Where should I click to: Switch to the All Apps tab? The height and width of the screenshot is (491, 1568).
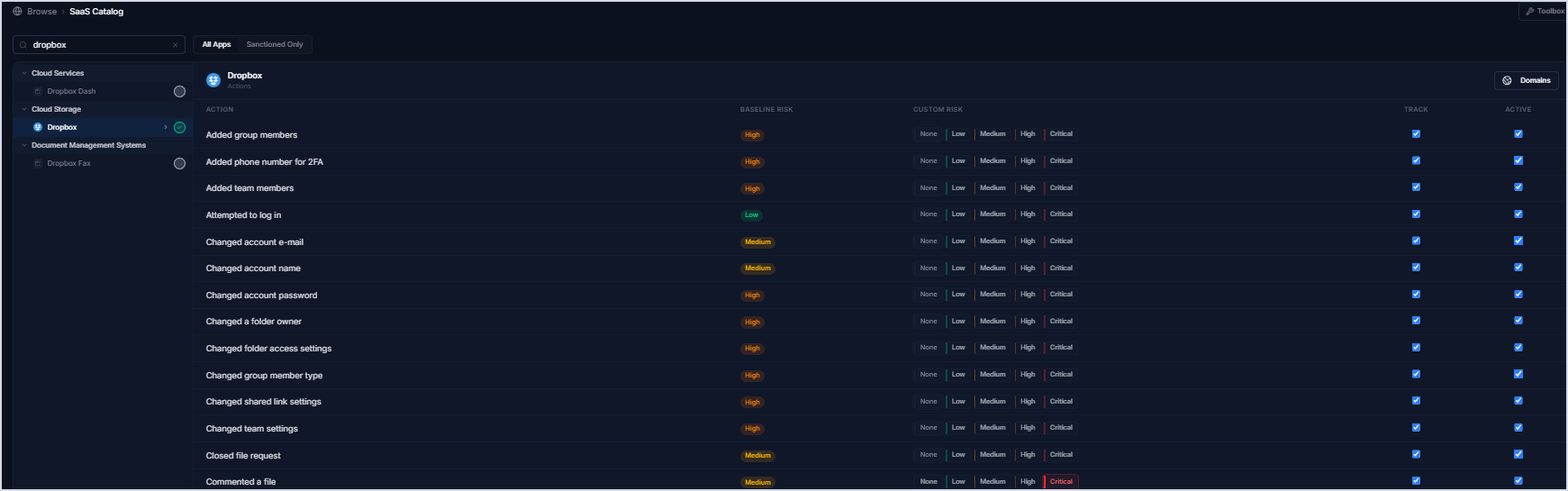(216, 44)
